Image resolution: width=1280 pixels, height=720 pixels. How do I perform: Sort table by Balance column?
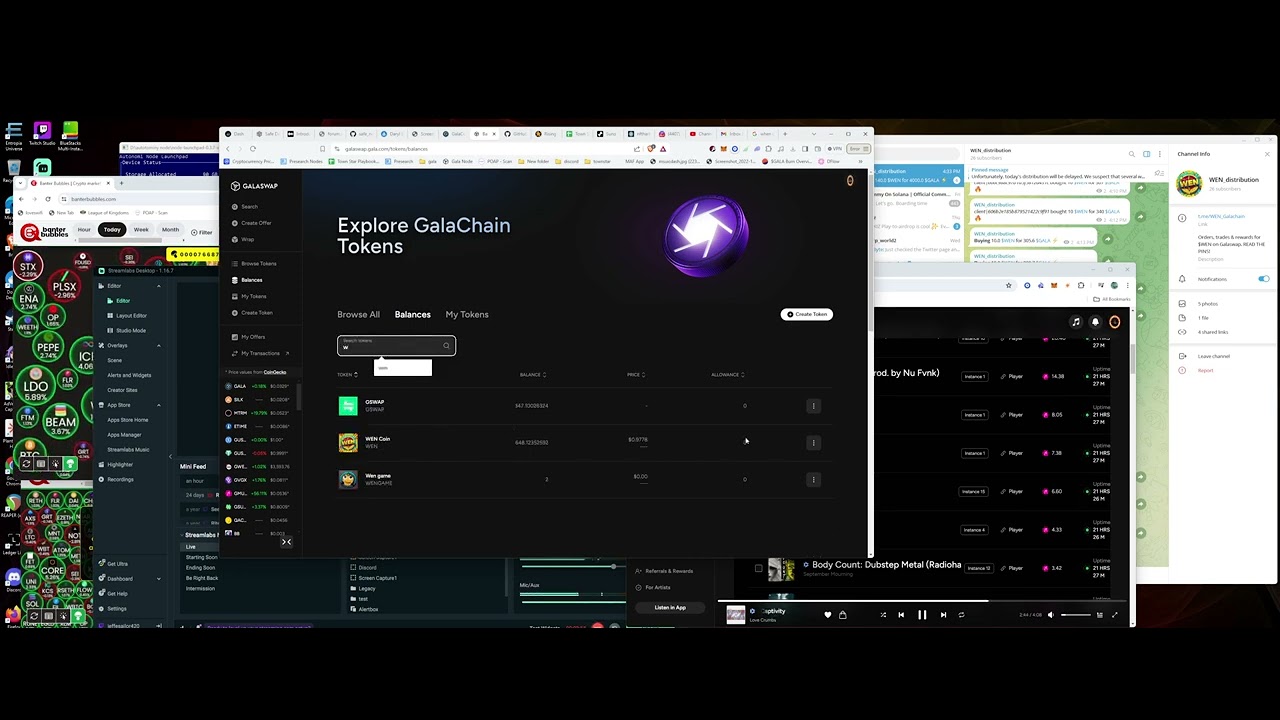[x=532, y=375]
